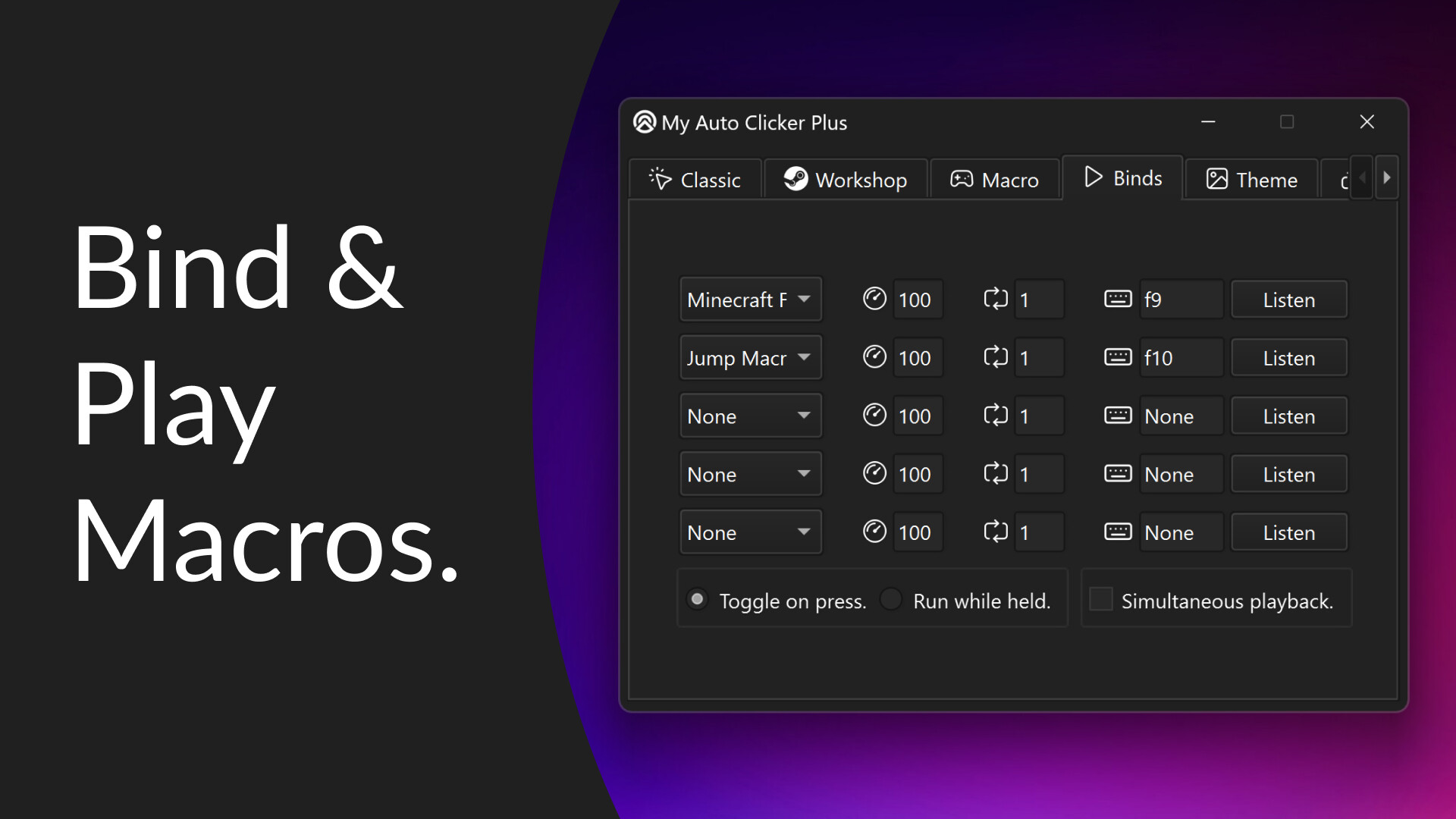
Task: Click the speed field in Jump Macr row
Action: pyautogui.click(x=918, y=358)
